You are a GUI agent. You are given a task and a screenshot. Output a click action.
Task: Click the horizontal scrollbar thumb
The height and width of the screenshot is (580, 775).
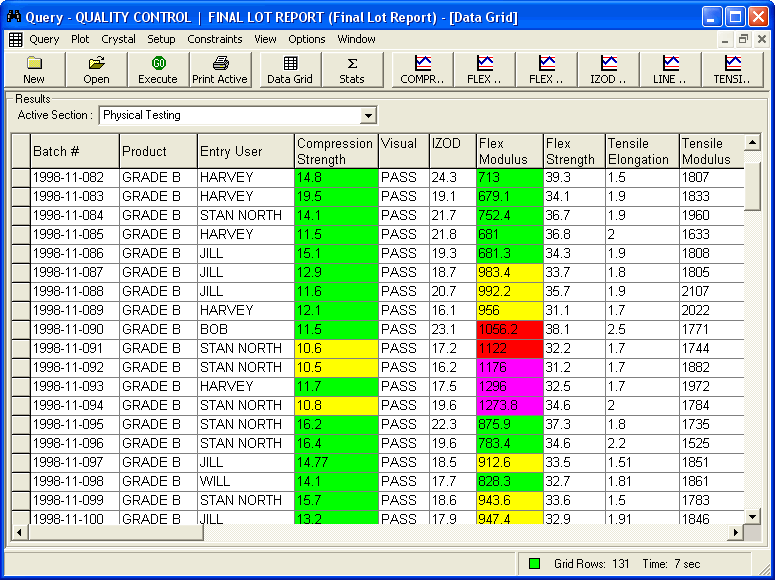(116, 533)
